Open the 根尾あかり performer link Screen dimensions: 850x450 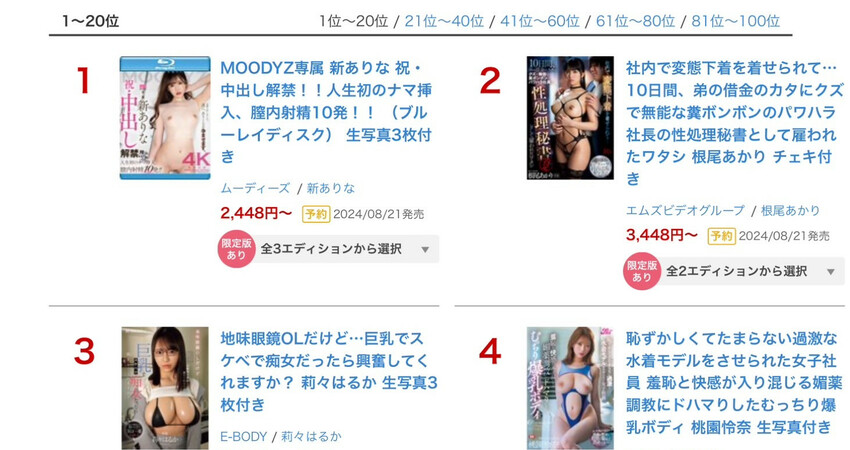(x=790, y=210)
